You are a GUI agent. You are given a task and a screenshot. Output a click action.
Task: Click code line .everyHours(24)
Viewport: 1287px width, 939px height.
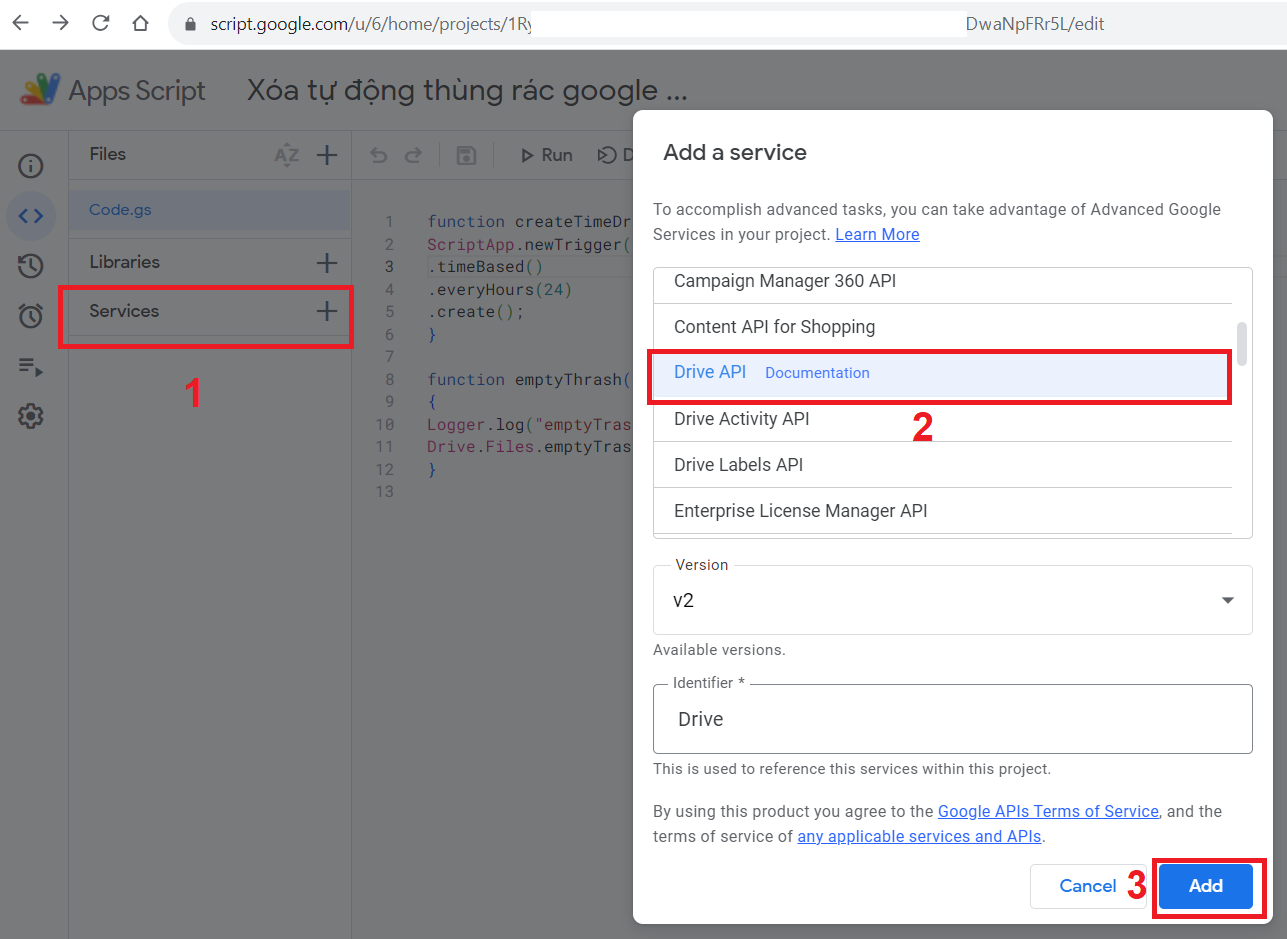point(499,290)
